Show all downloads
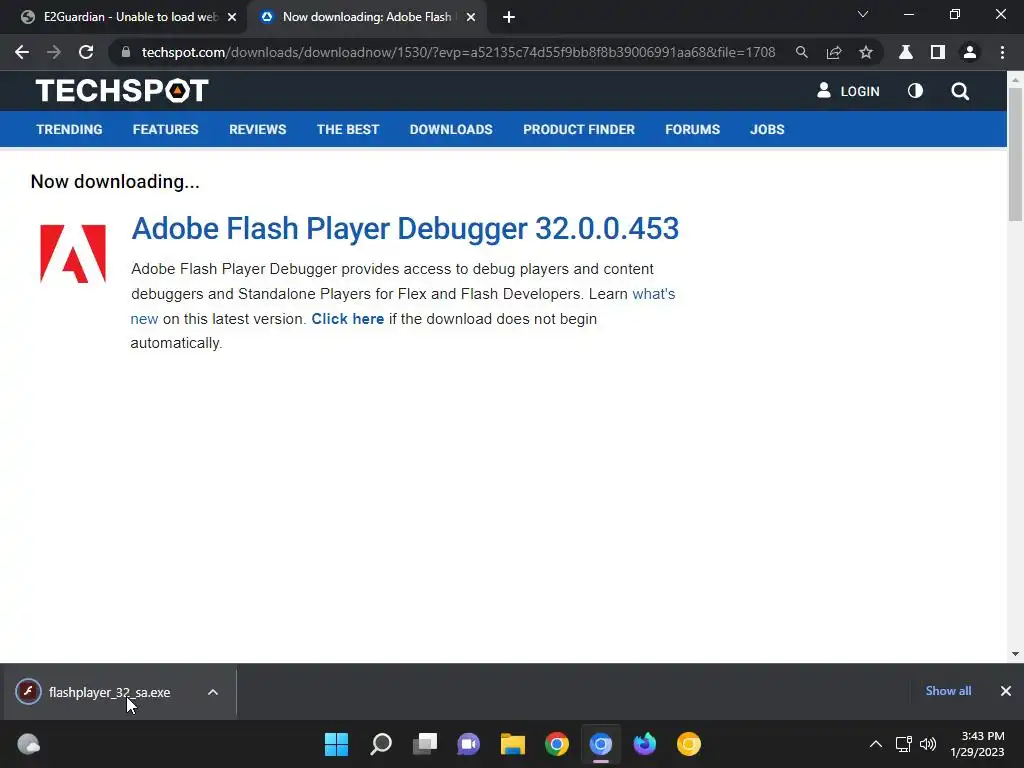Image resolution: width=1024 pixels, height=768 pixels. point(948,691)
